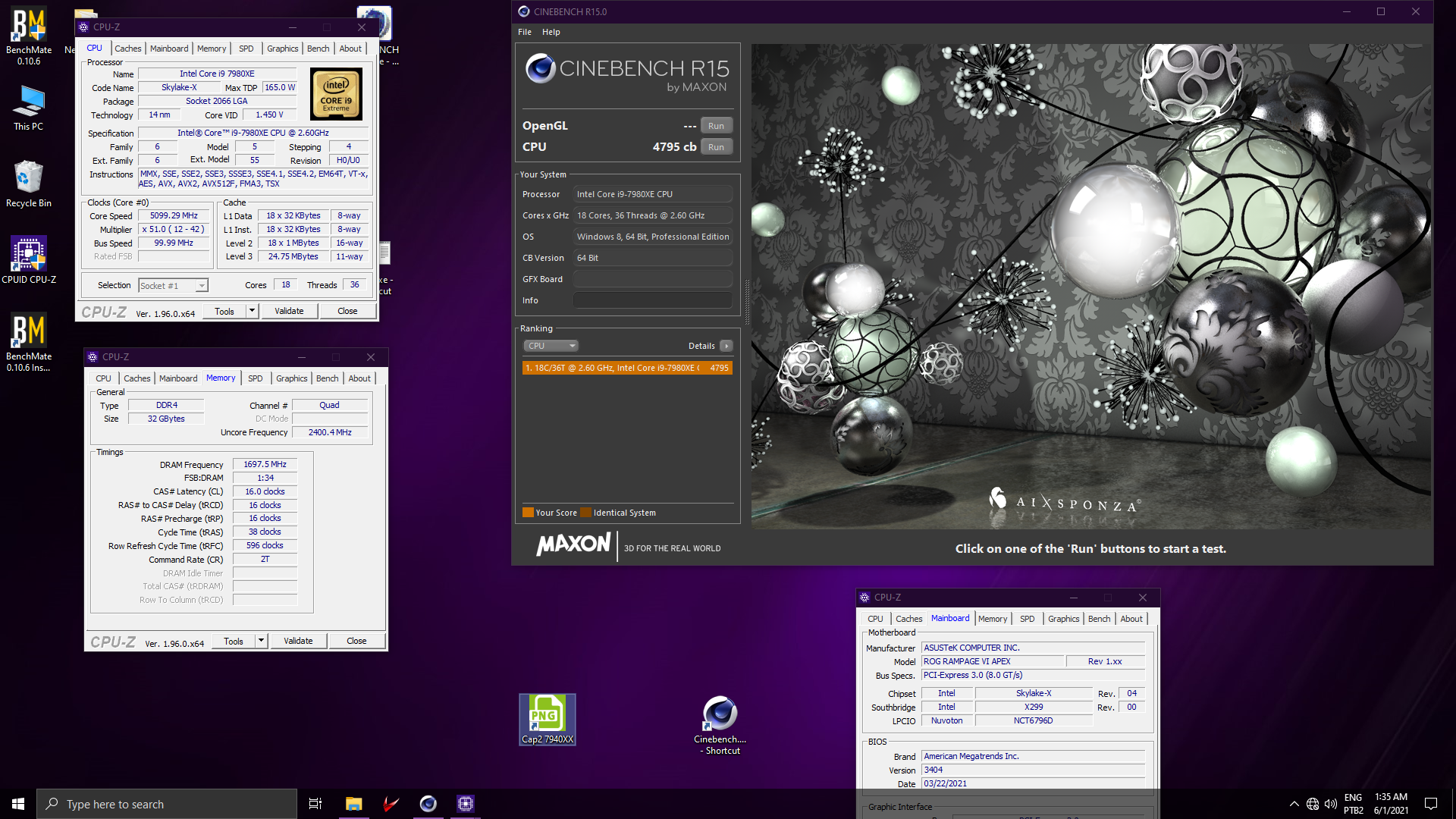Click Validate in top CPU-Z window
This screenshot has height=819, width=1456.
tap(289, 311)
